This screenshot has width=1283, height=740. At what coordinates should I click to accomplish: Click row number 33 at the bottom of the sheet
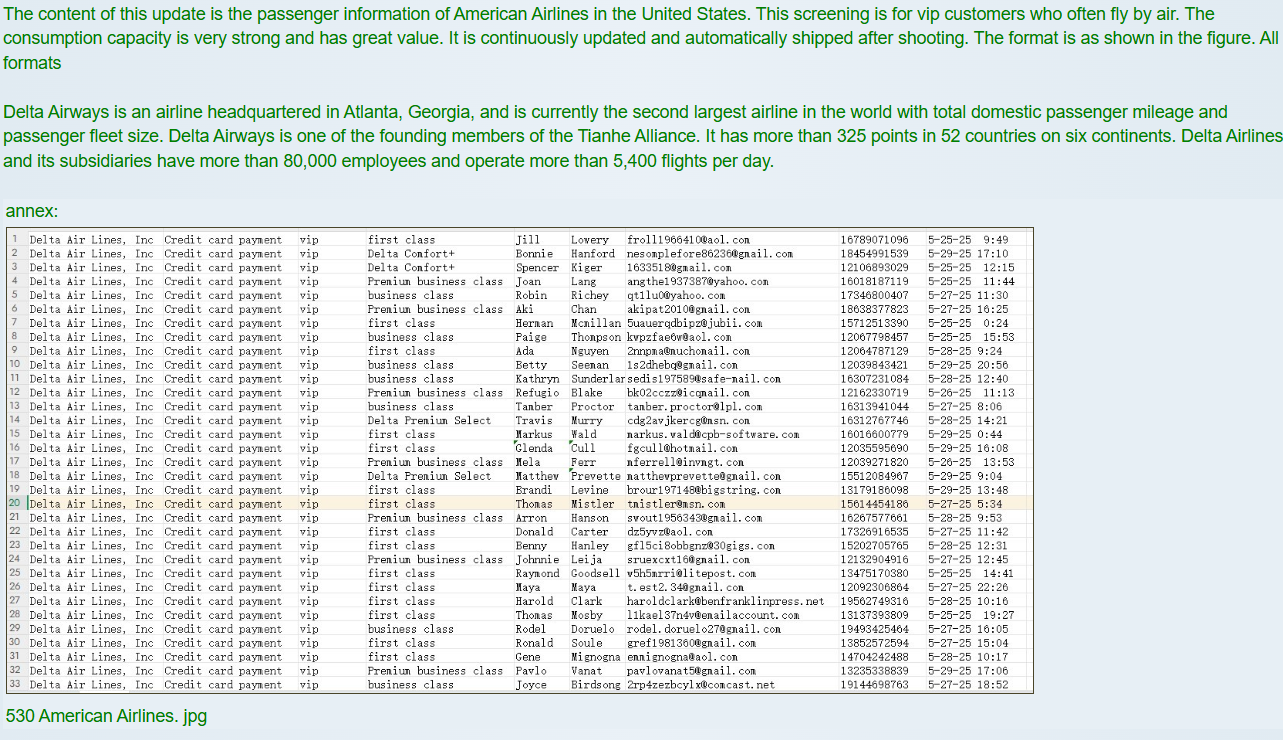click(x=15, y=685)
